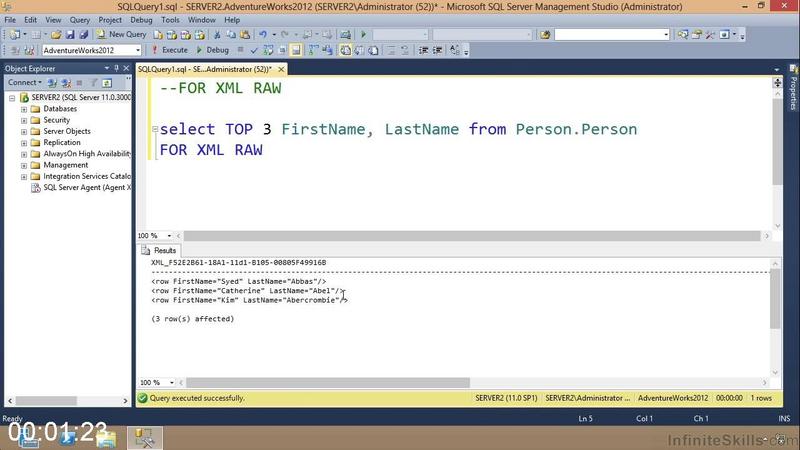
Task: Click the Find in Files icon
Action: 545,35
